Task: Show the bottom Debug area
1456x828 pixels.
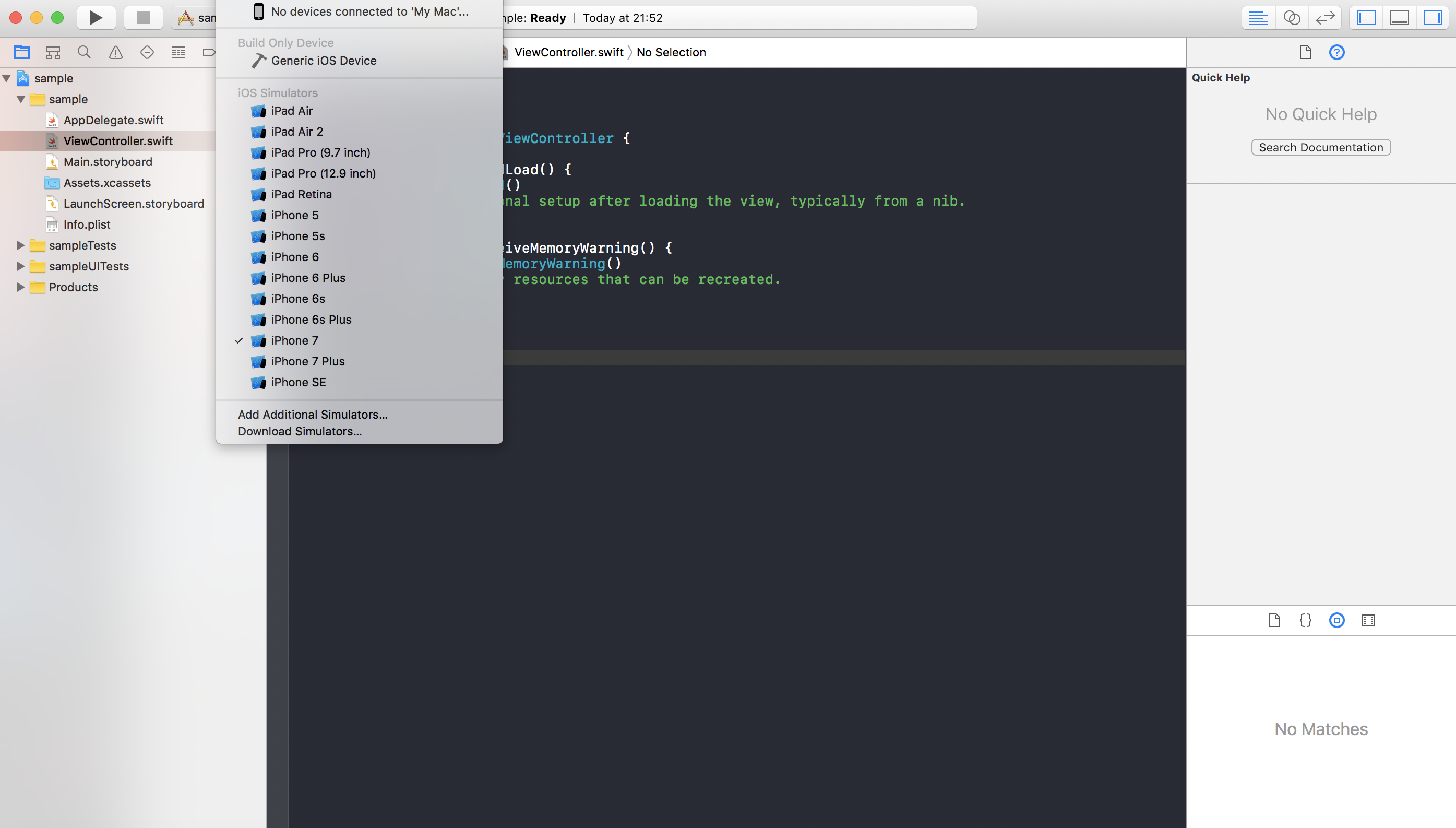Action: (x=1399, y=18)
